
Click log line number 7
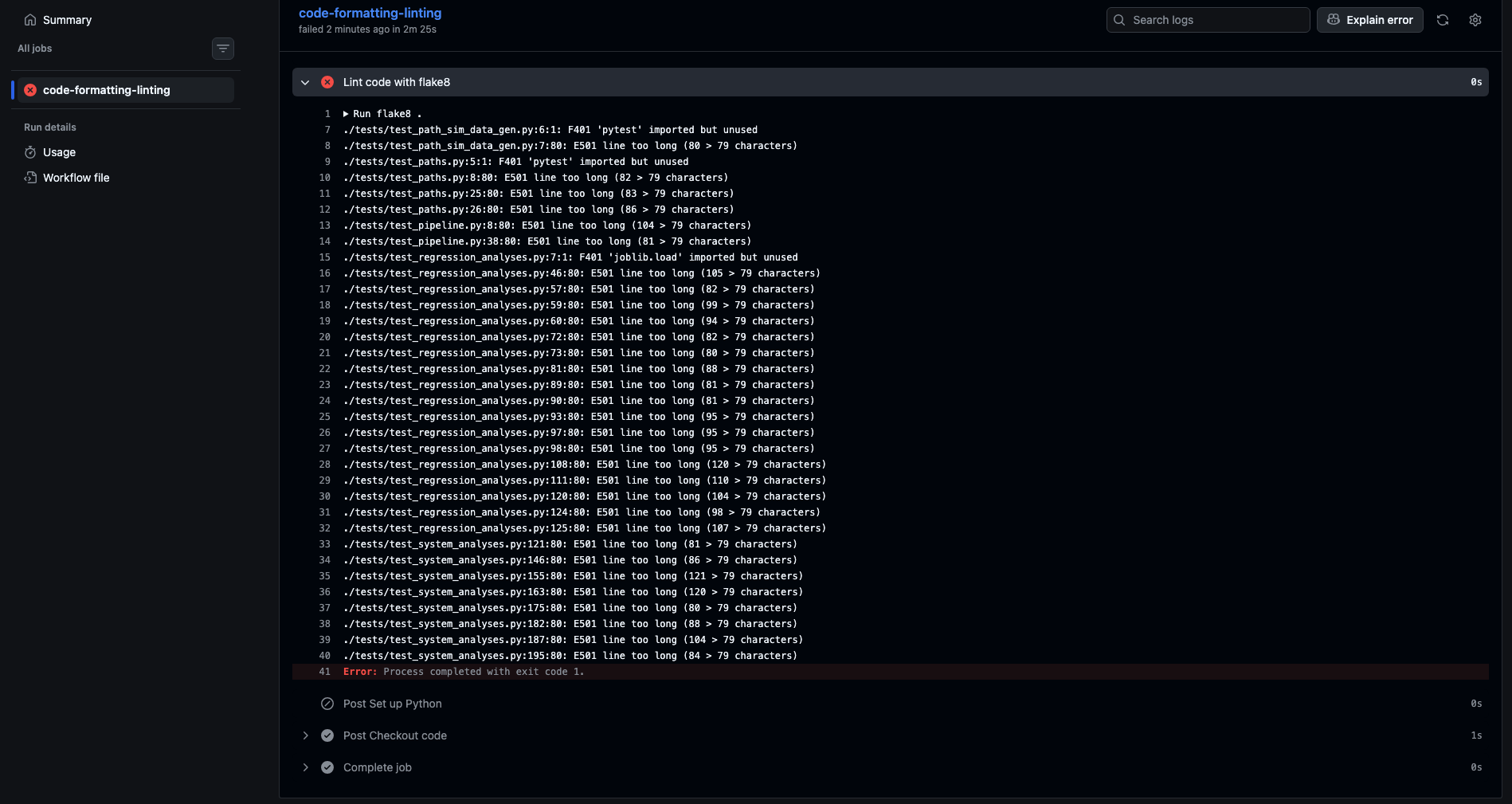click(x=327, y=130)
